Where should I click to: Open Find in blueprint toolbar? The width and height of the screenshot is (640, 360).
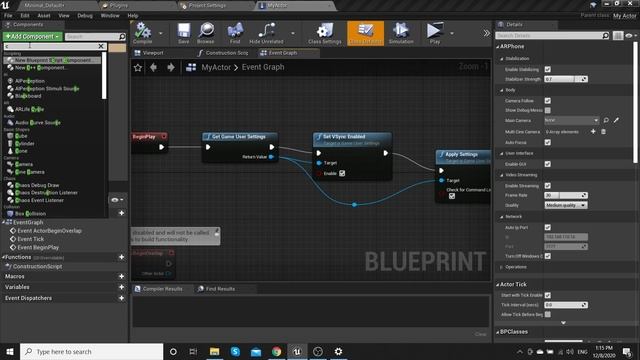[235, 33]
